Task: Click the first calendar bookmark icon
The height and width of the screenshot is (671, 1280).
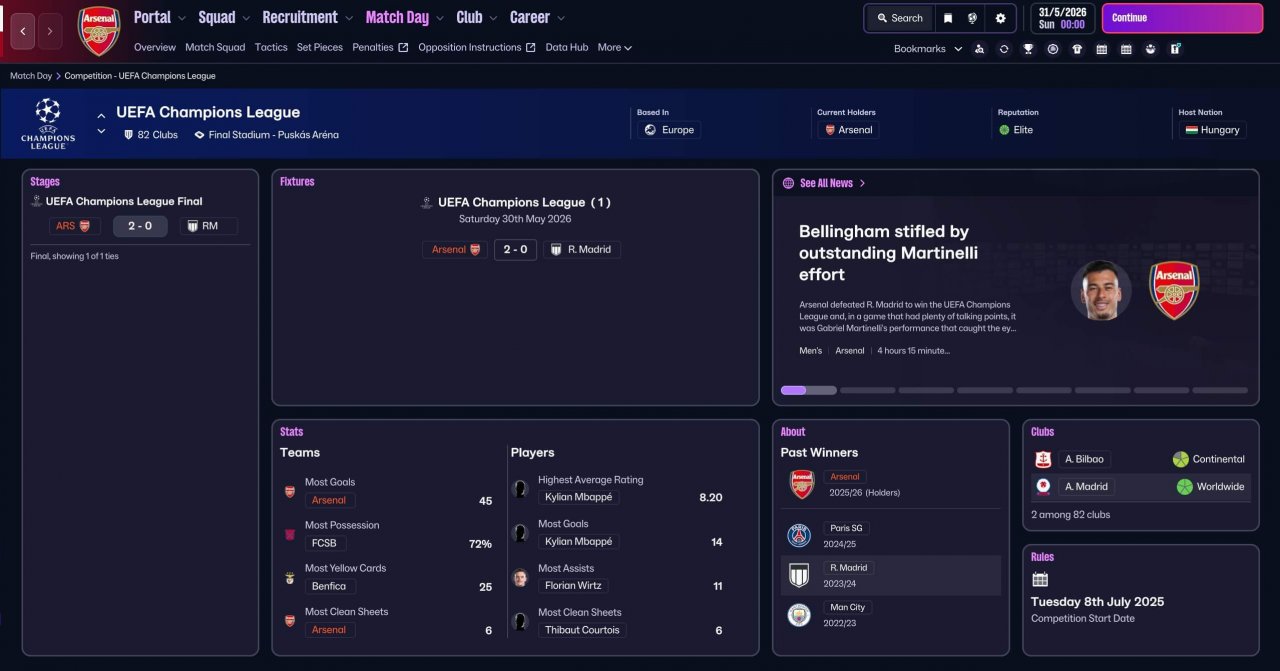Action: click(x=1102, y=49)
